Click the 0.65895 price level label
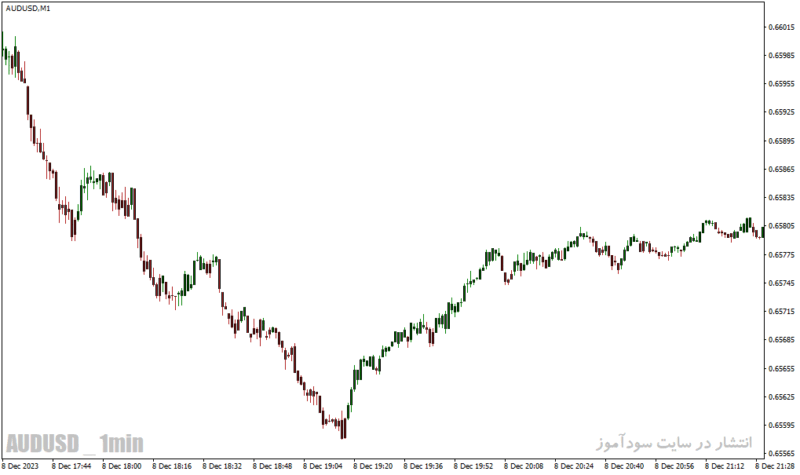The image size is (800, 475). tap(782, 141)
